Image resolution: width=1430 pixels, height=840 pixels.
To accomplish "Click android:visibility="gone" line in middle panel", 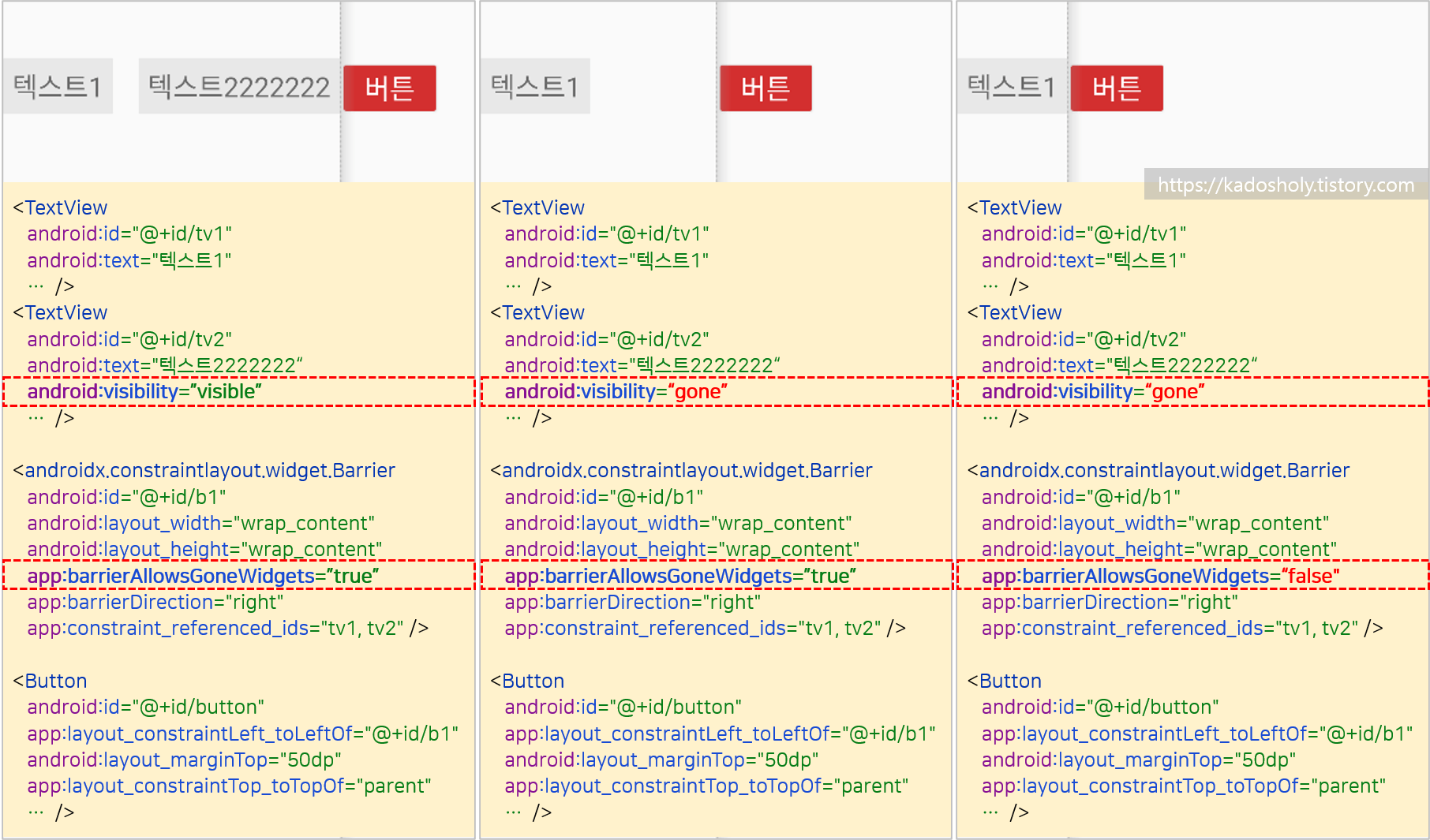I will [x=616, y=392].
